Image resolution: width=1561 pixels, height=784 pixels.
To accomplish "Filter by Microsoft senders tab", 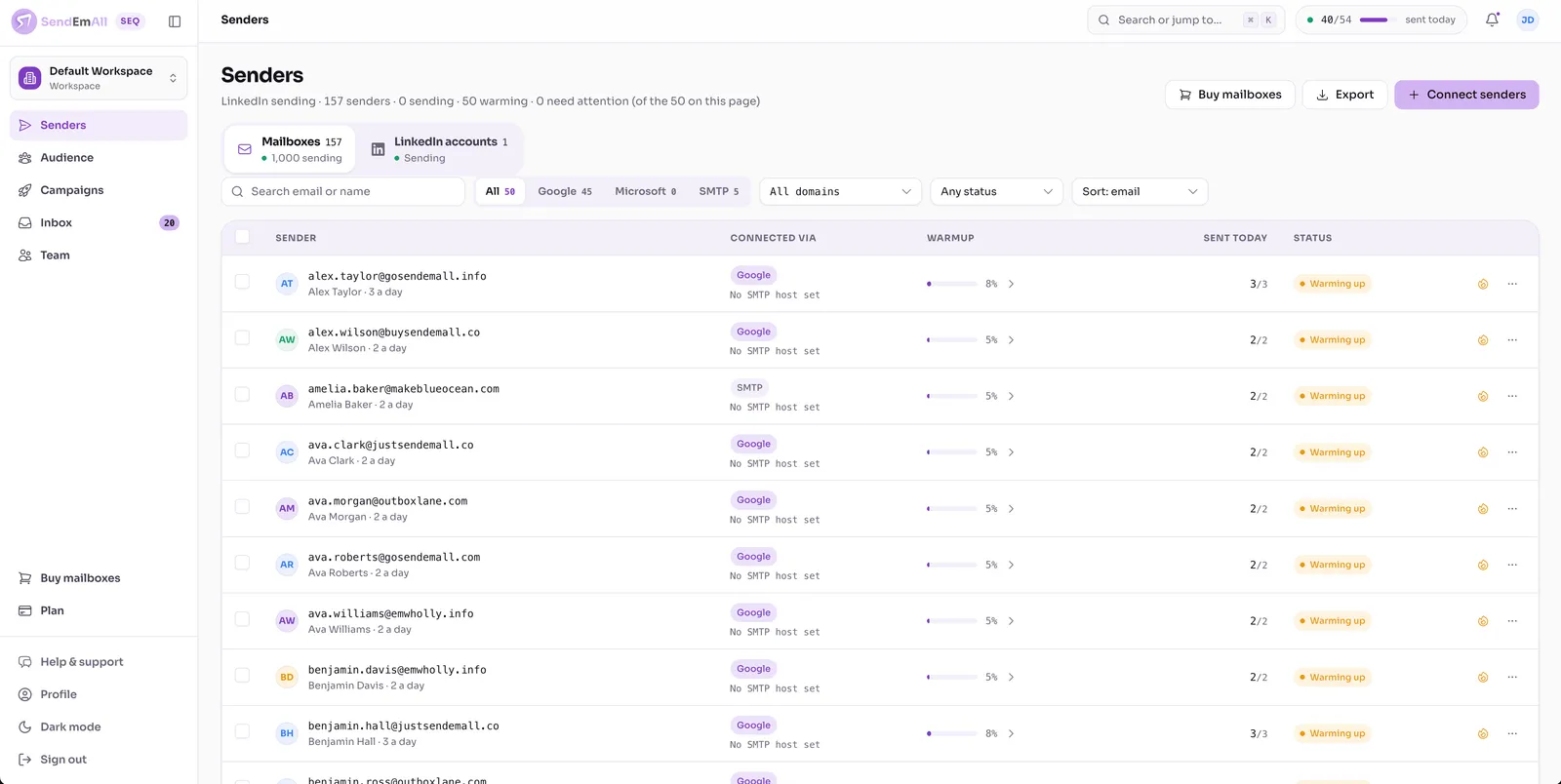I will click(645, 191).
